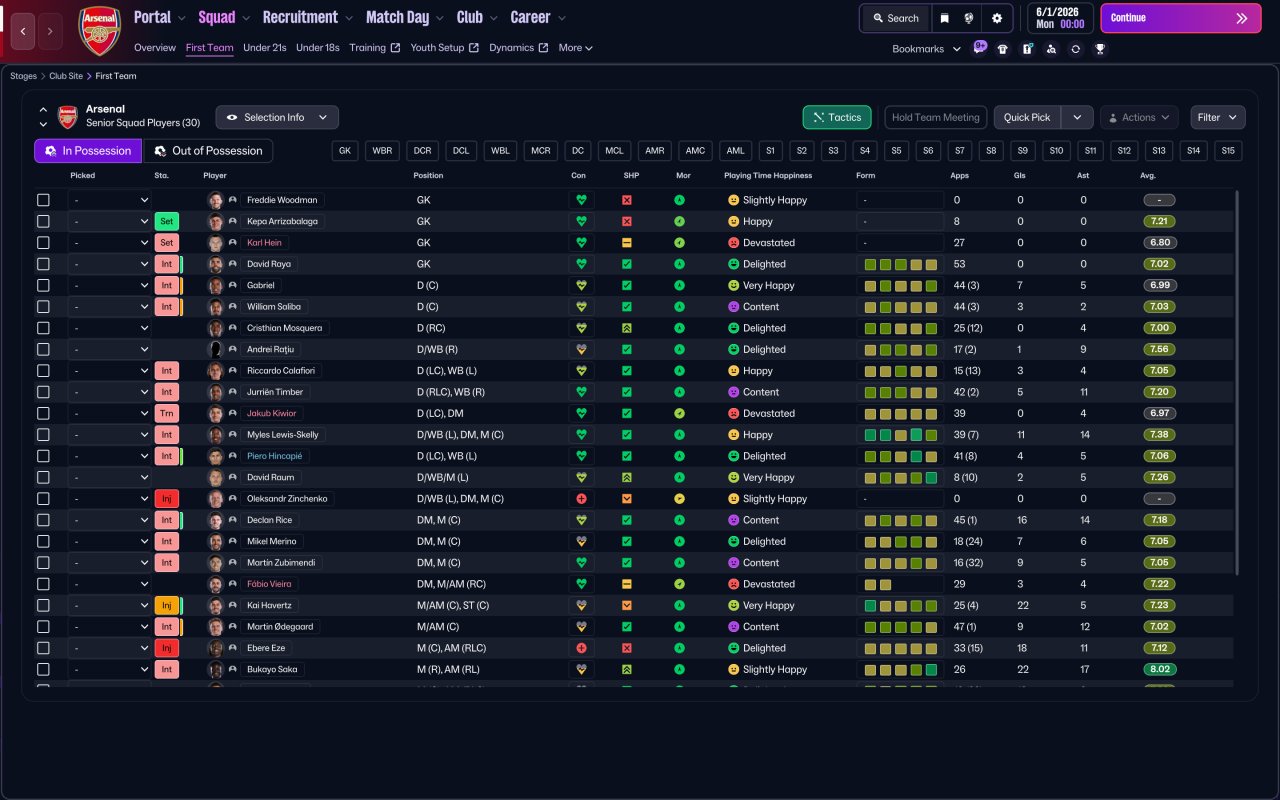Click Myles Lewis-Skelly's form squares indicator

[x=900, y=435]
